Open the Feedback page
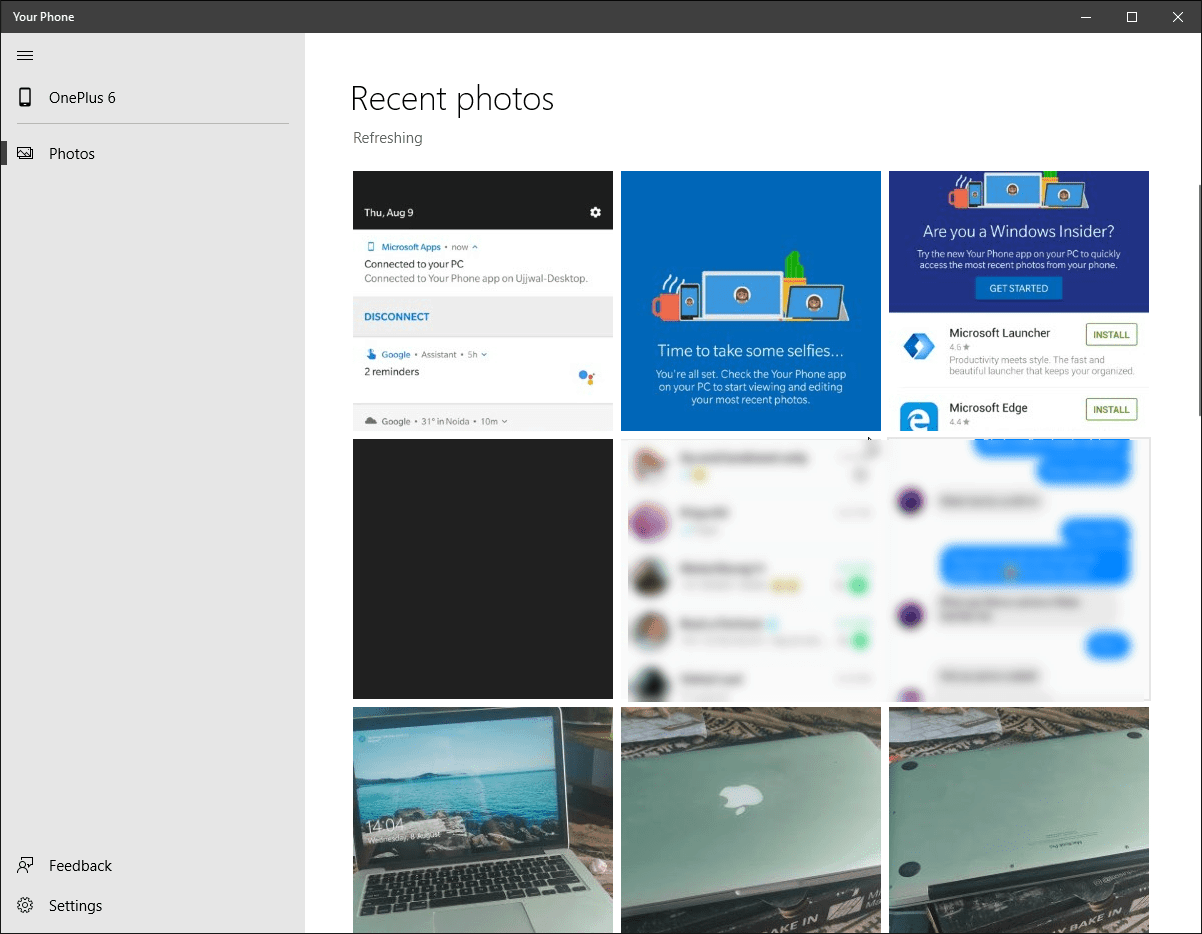 click(x=152, y=866)
